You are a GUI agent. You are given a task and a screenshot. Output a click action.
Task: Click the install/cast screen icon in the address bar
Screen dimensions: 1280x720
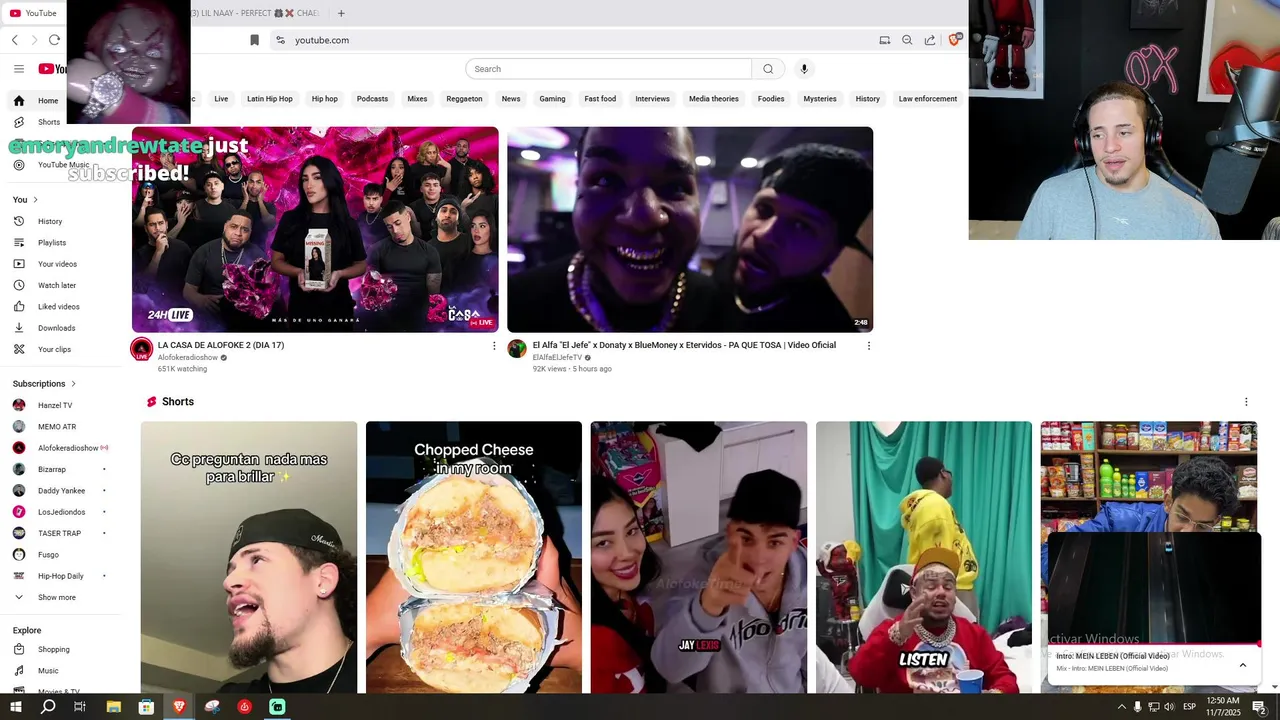click(884, 40)
